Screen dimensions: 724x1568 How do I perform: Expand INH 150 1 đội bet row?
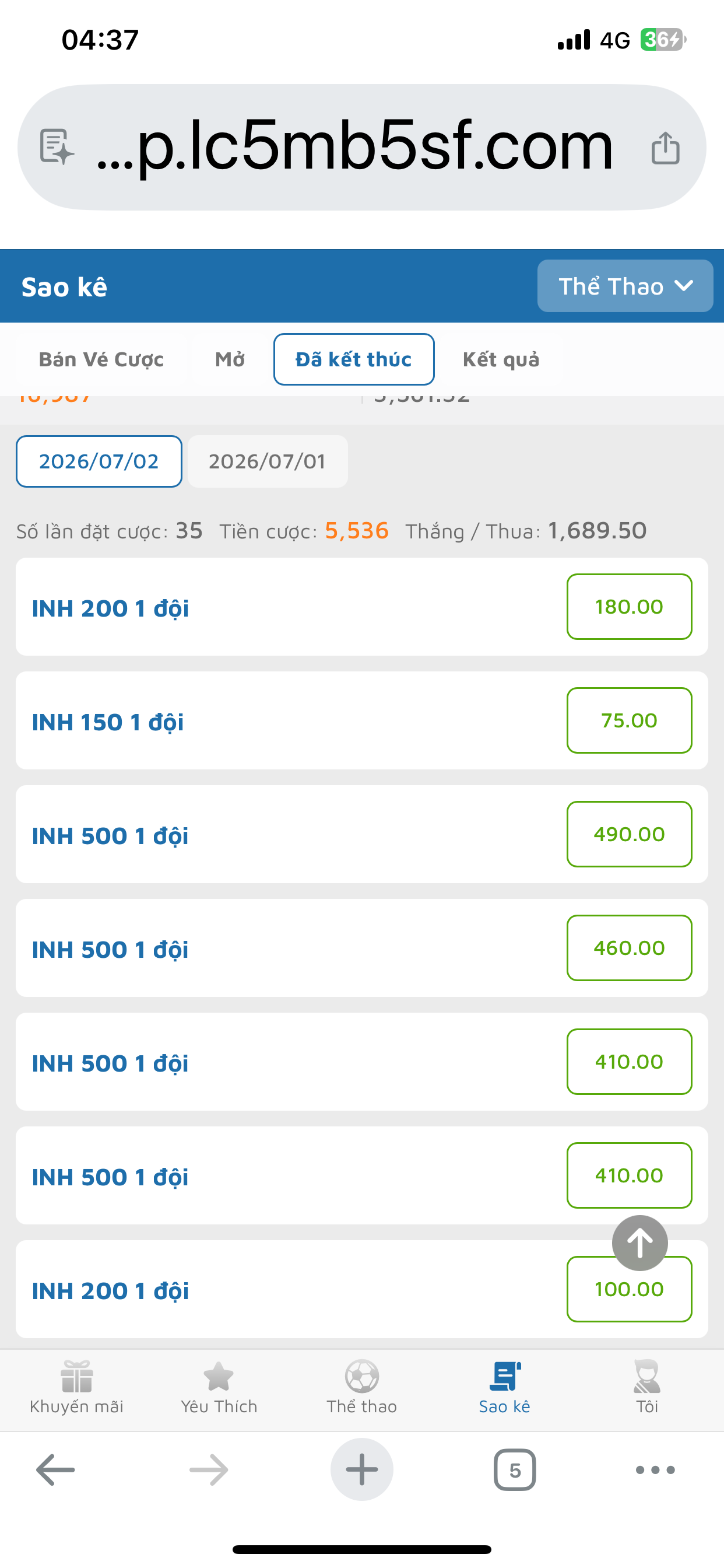tap(362, 720)
